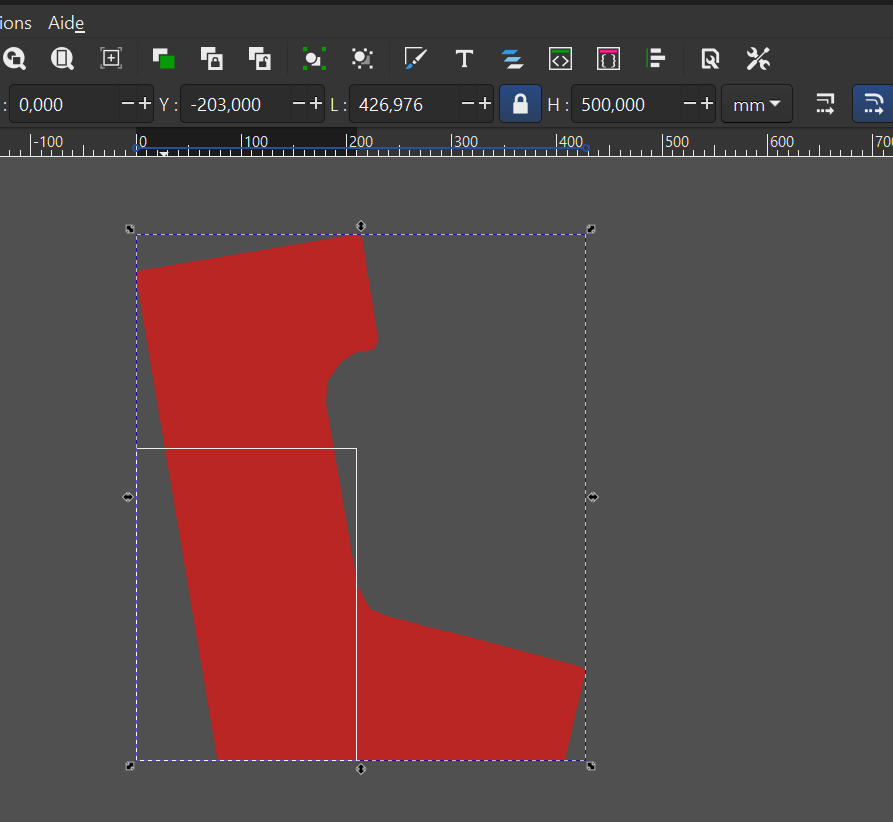This screenshot has width=893, height=822.
Task: Open the XML editor
Action: point(560,59)
